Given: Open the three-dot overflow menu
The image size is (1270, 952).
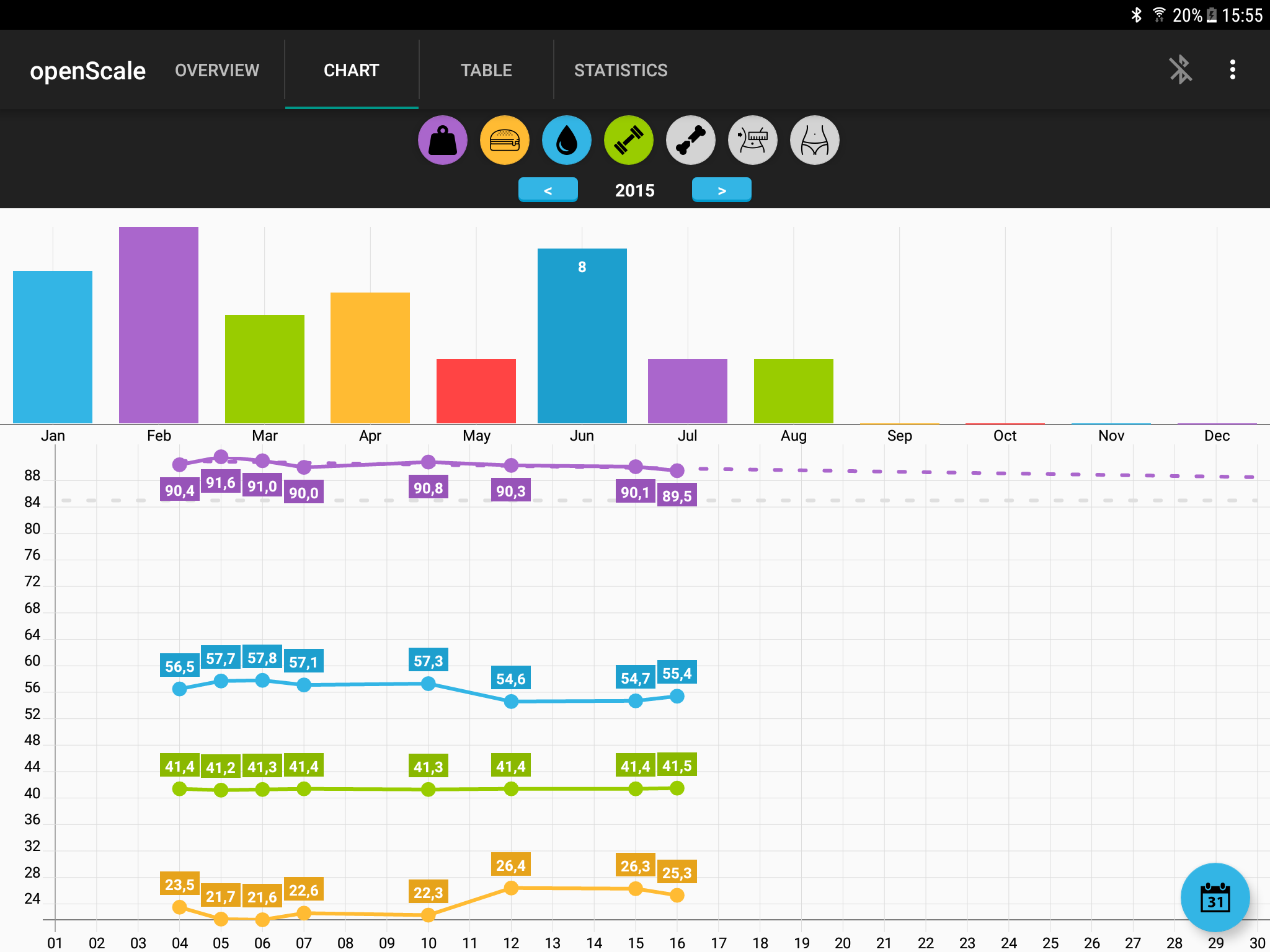Looking at the screenshot, I should click(x=1232, y=69).
